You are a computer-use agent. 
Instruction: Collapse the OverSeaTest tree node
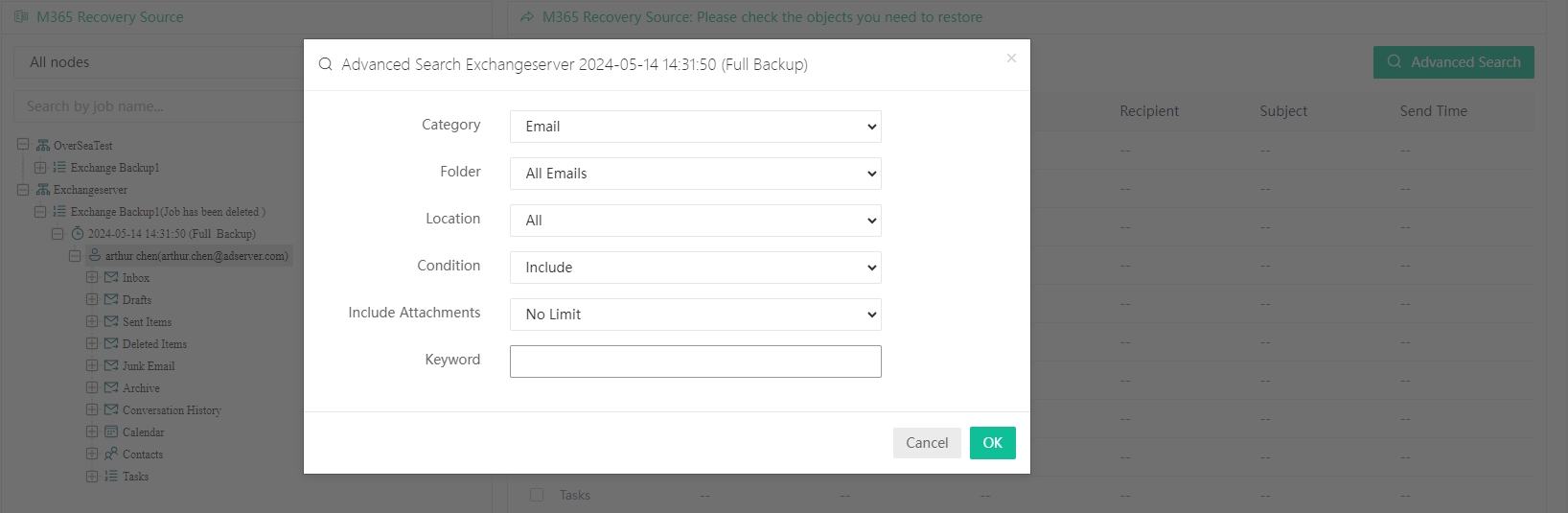tap(23, 146)
